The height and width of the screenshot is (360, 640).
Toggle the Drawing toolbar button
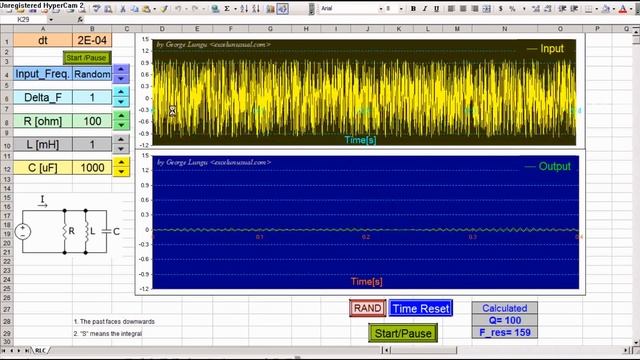point(282,8)
